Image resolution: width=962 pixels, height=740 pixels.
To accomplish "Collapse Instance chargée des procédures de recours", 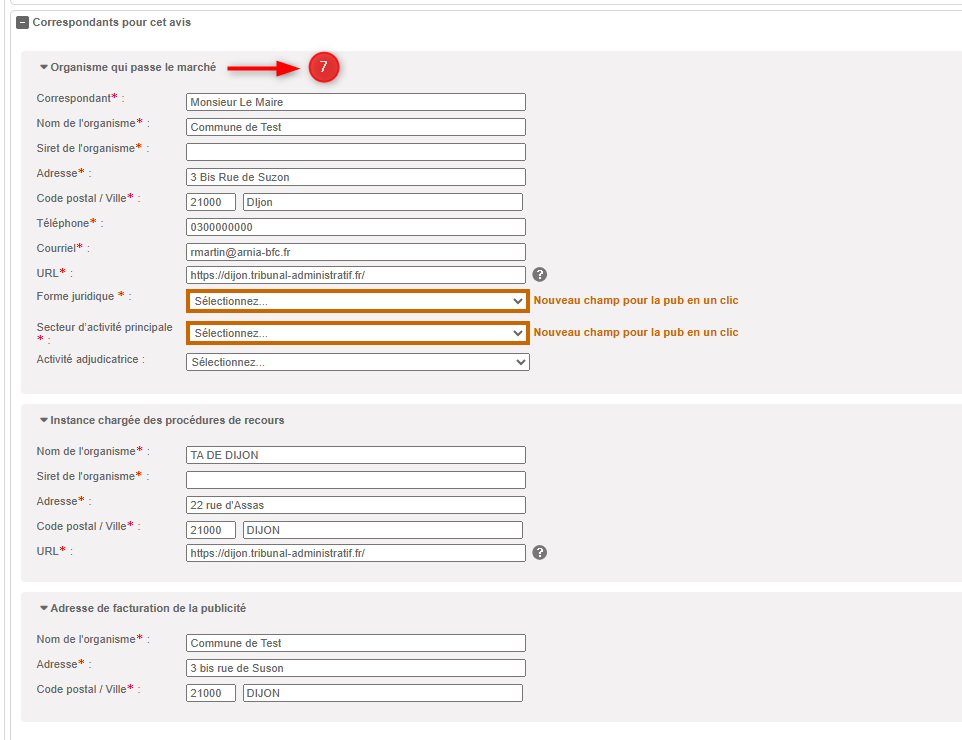I will pyautogui.click(x=44, y=420).
